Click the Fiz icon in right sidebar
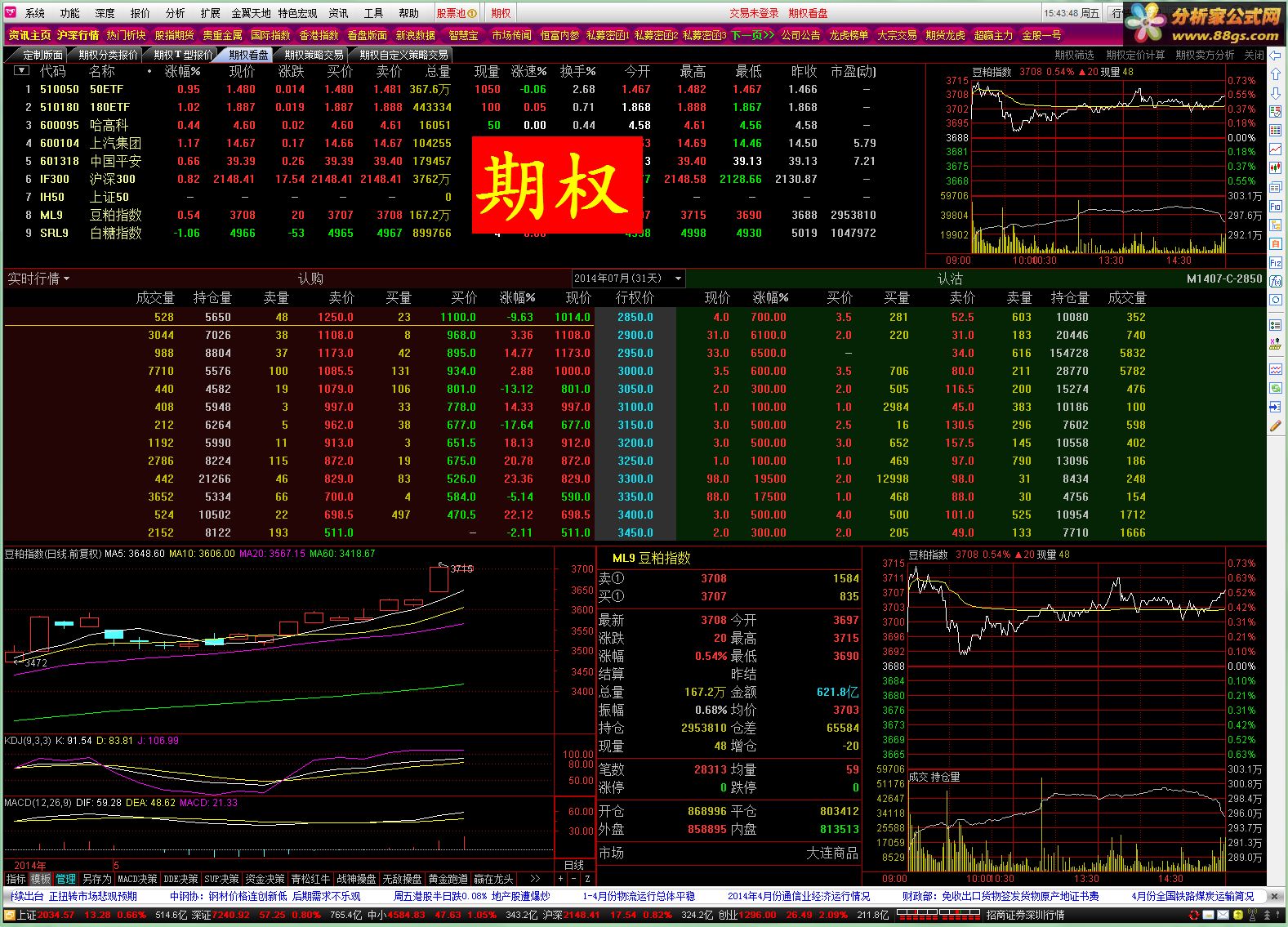The height and width of the screenshot is (927, 1288). tap(1276, 262)
